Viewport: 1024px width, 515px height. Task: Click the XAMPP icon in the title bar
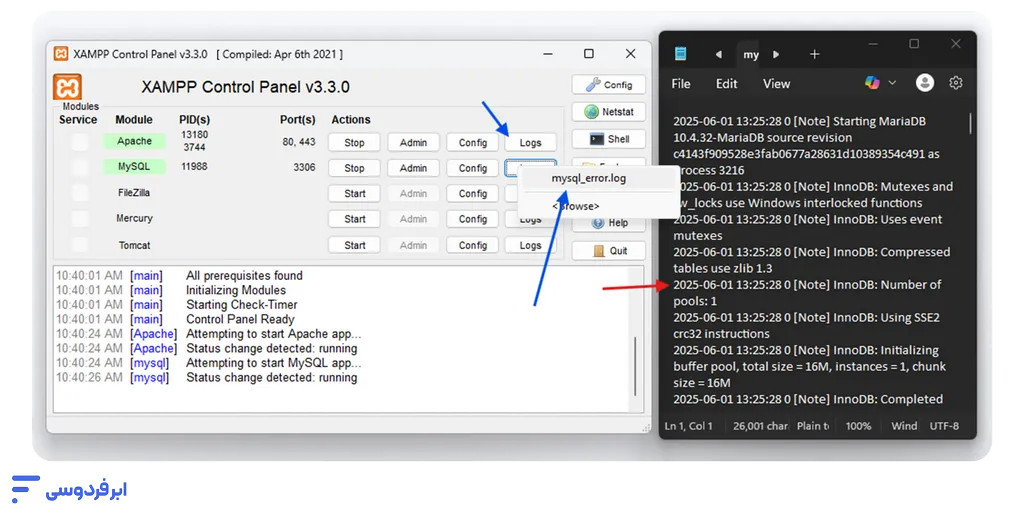pyautogui.click(x=61, y=54)
